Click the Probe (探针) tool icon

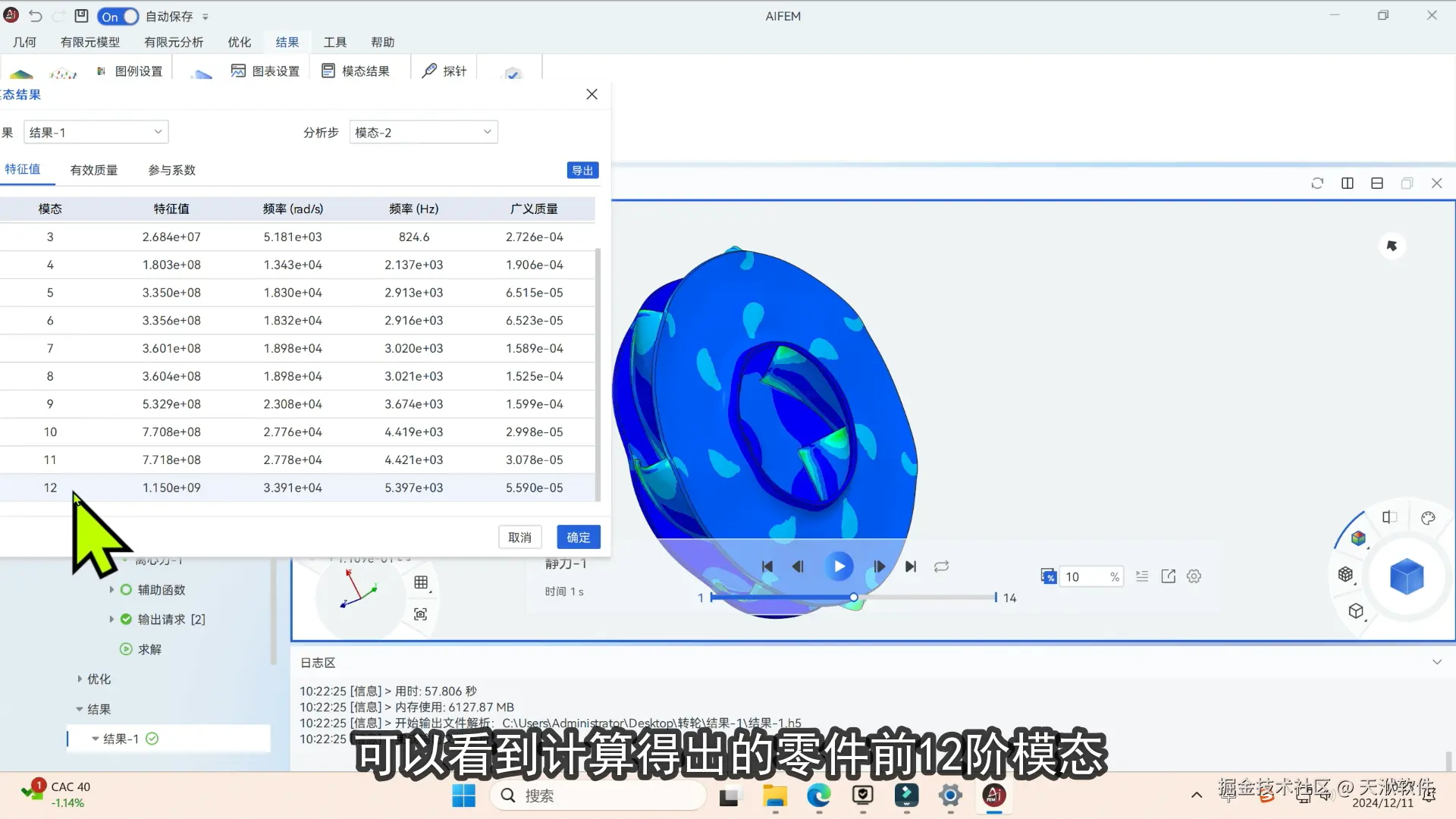pyautogui.click(x=430, y=71)
